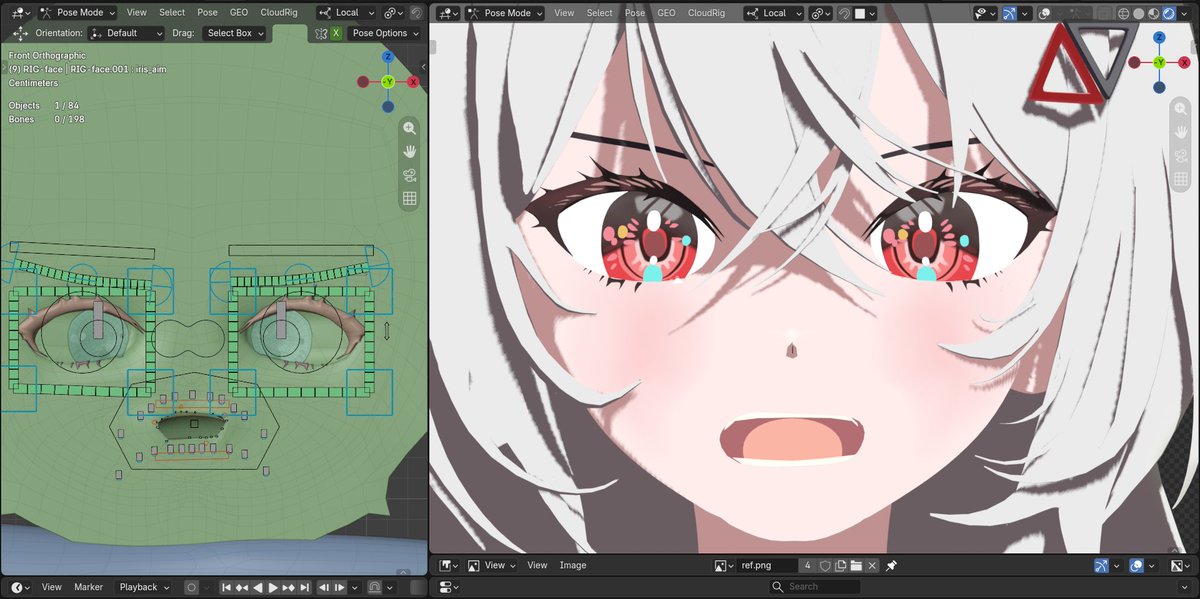1200x599 pixels.
Task: Select rendered shading mode
Action: pyautogui.click(x=1168, y=13)
